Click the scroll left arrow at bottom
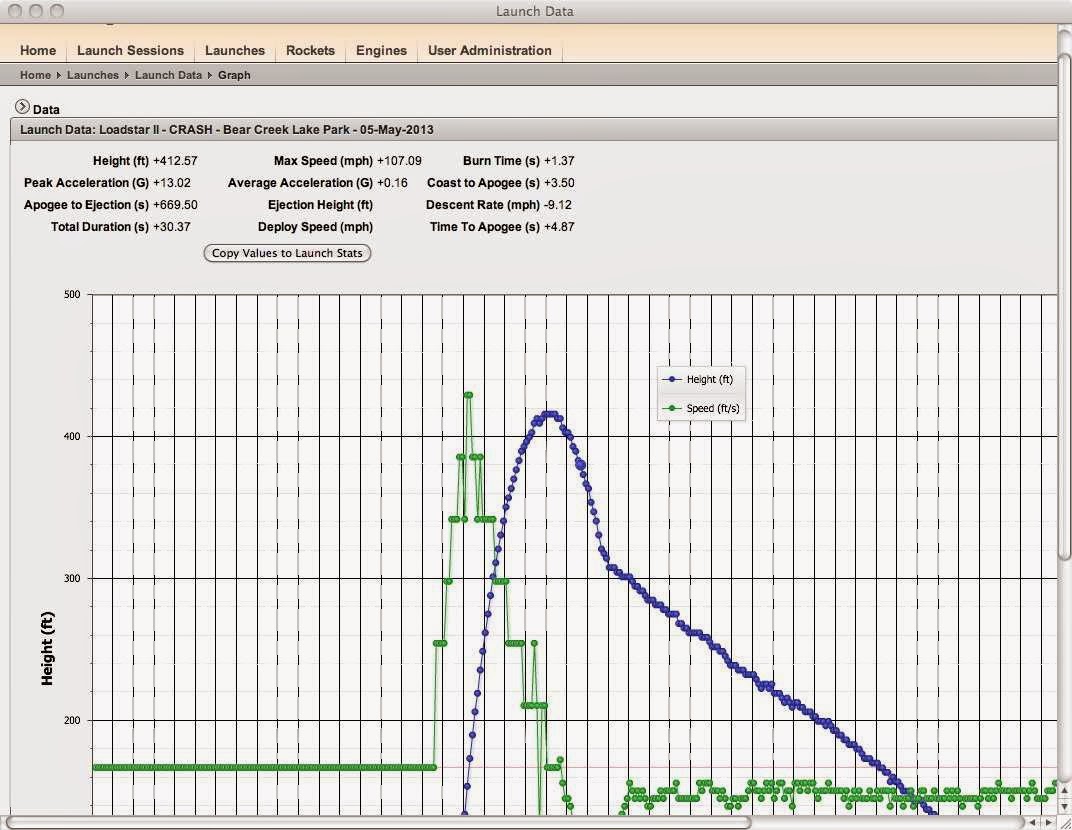 (1032, 822)
